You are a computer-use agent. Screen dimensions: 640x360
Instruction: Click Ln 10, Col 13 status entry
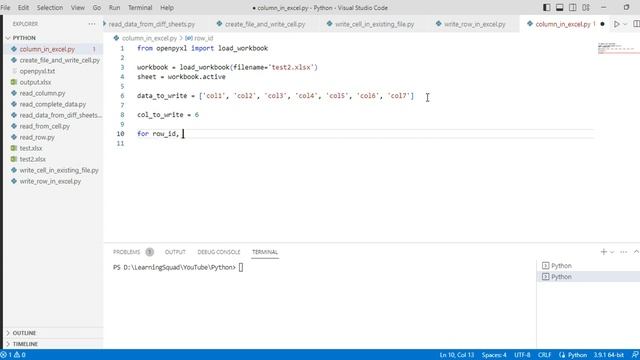pyautogui.click(x=457, y=355)
